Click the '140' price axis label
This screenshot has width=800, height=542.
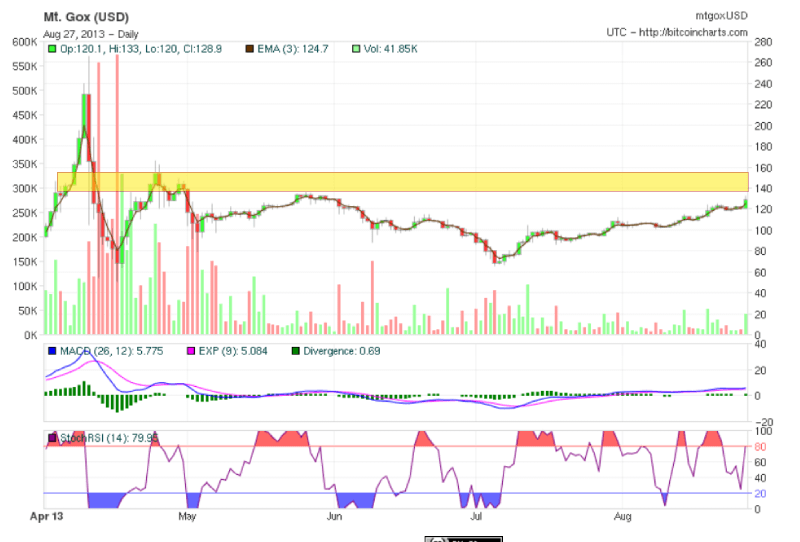click(x=763, y=188)
